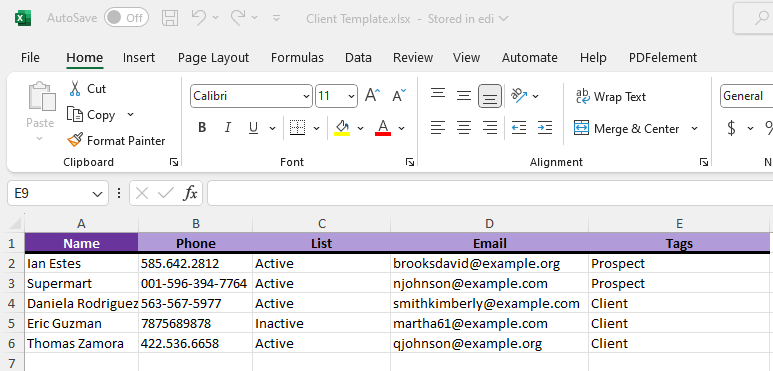Open the PDFelement tab
The width and height of the screenshot is (773, 371).
click(x=663, y=58)
